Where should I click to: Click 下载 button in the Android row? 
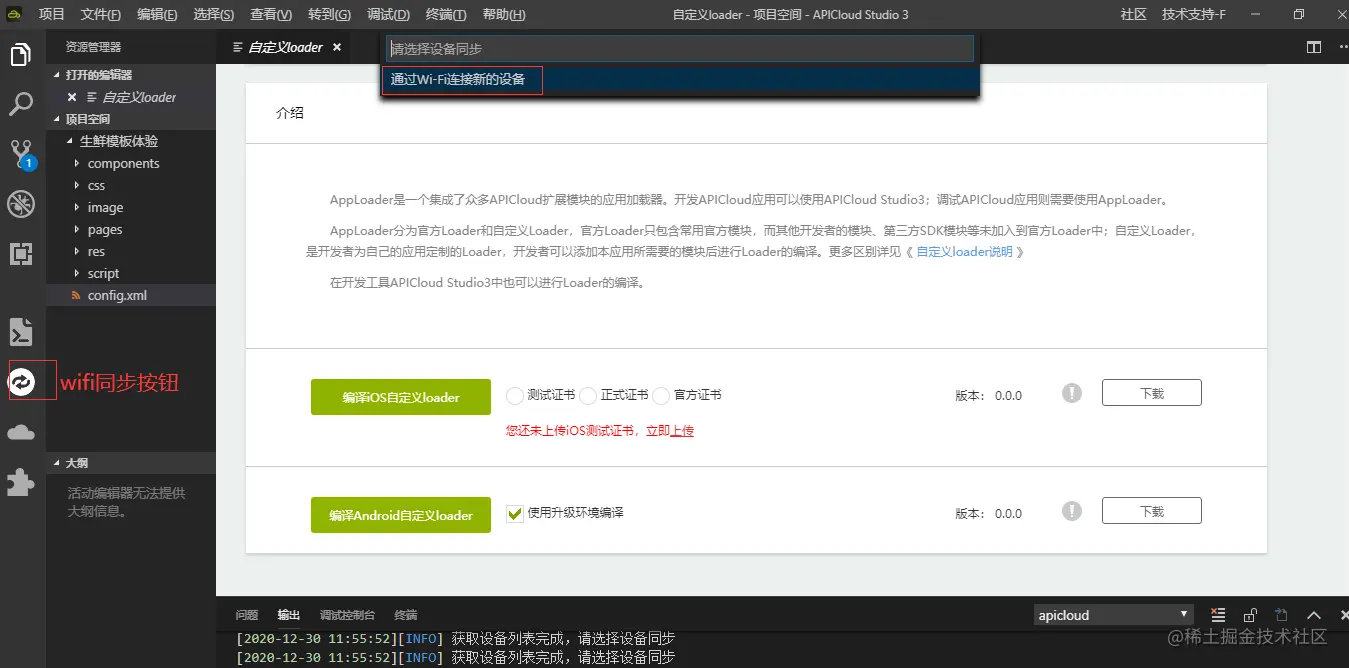click(1152, 511)
